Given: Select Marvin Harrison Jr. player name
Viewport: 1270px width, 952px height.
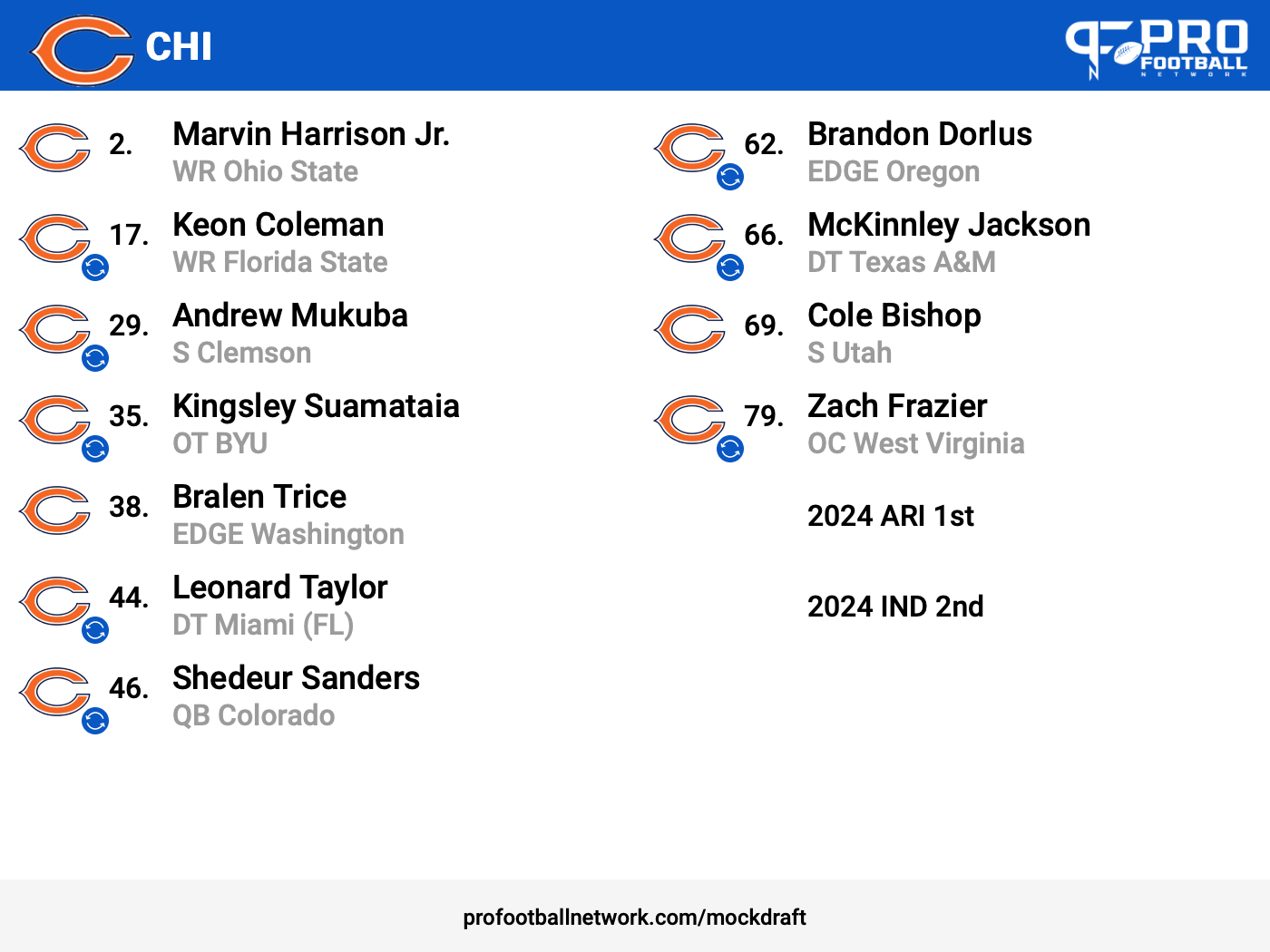Looking at the screenshot, I should 311,134.
